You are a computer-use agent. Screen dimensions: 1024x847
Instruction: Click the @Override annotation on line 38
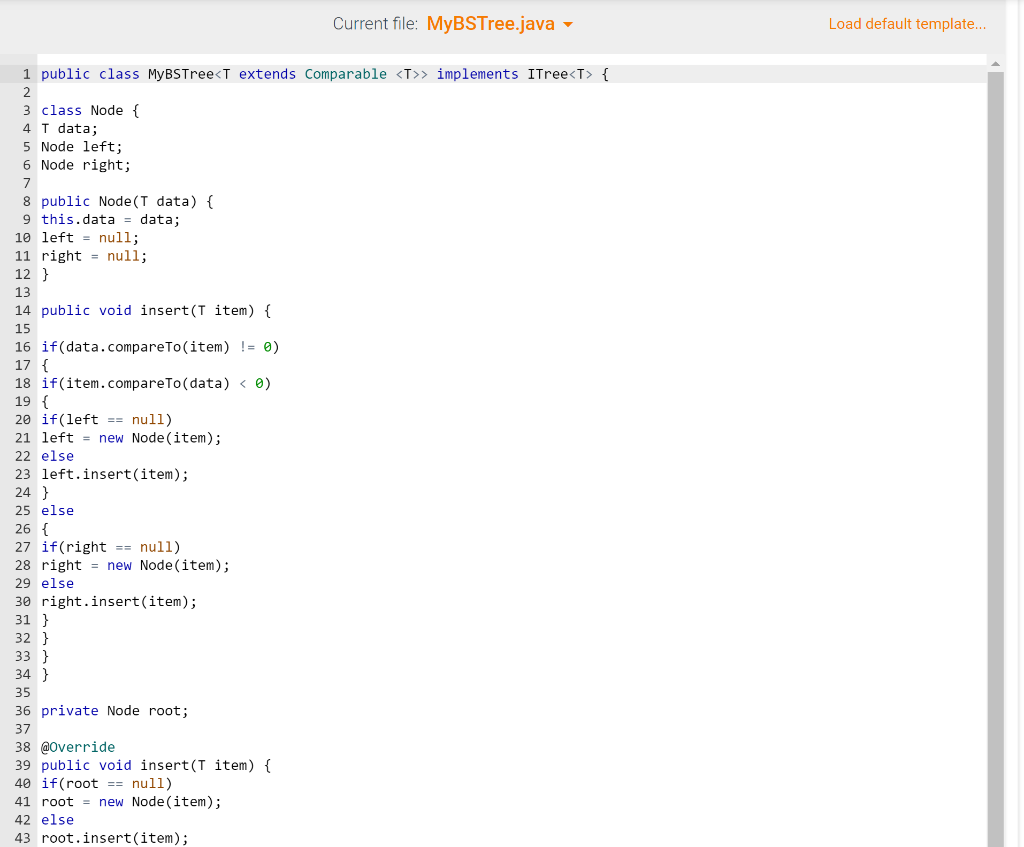[x=78, y=746]
